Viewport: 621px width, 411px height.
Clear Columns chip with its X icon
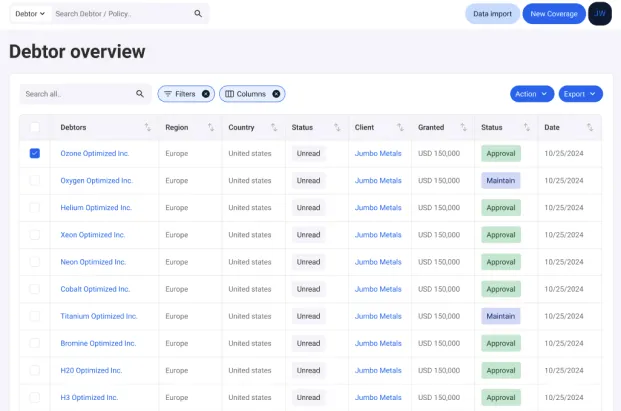coord(276,94)
